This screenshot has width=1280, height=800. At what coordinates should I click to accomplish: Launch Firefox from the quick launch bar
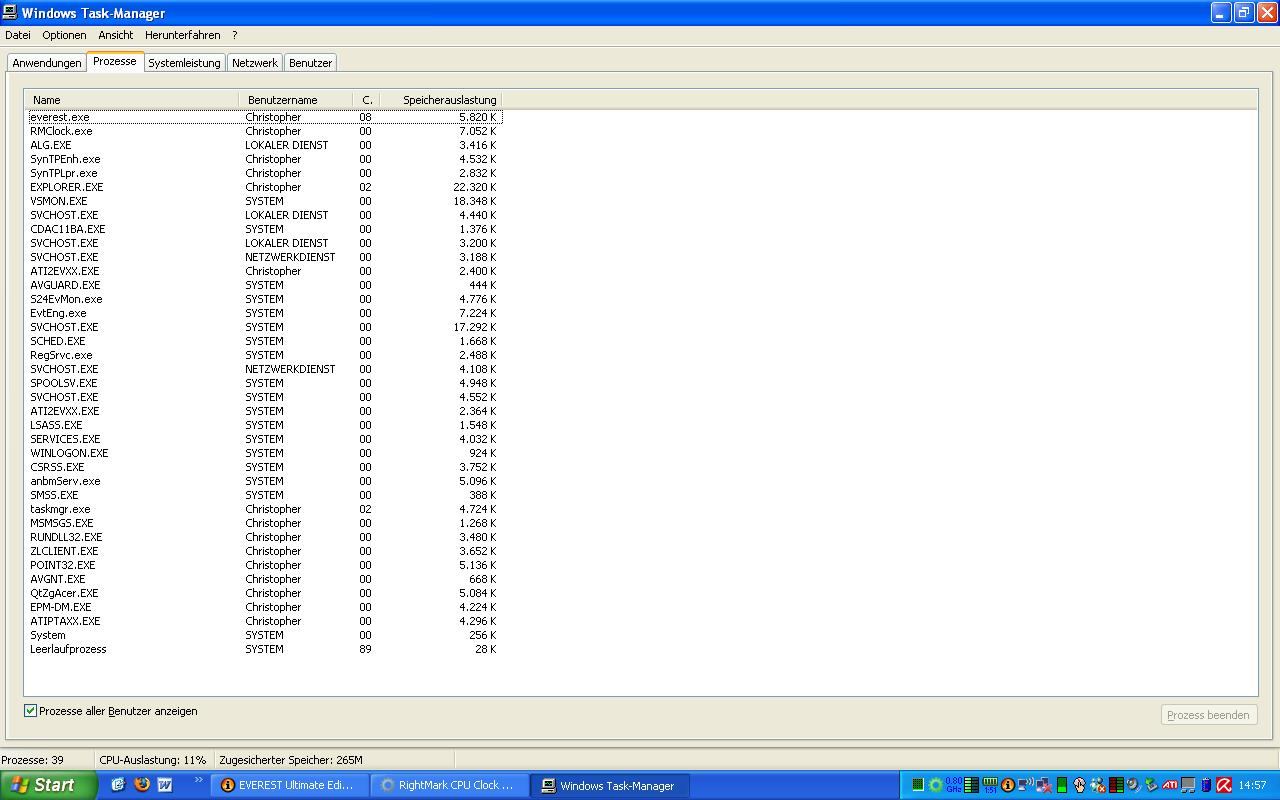pos(142,785)
